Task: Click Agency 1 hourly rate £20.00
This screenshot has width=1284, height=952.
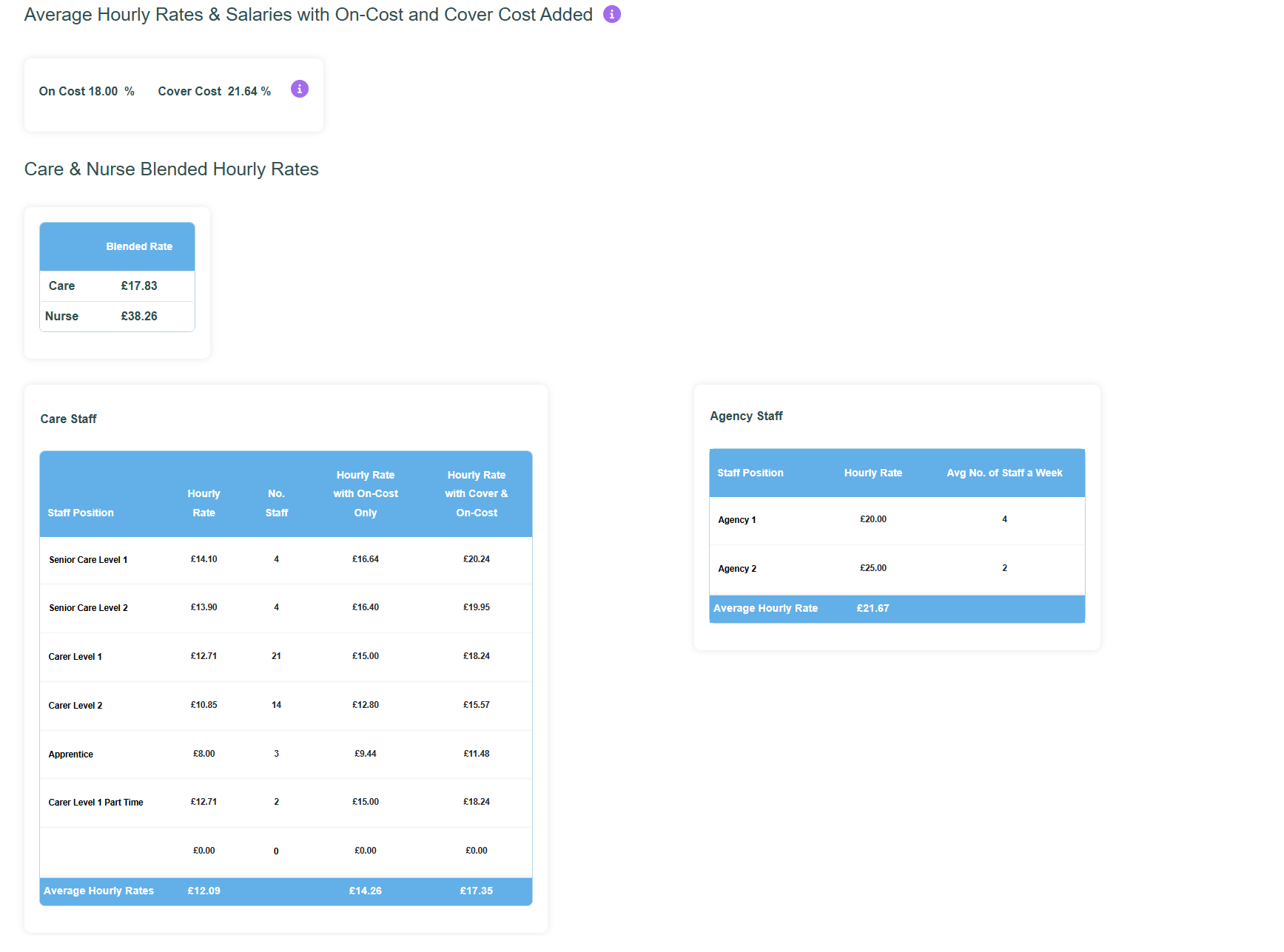Action: coord(873,519)
